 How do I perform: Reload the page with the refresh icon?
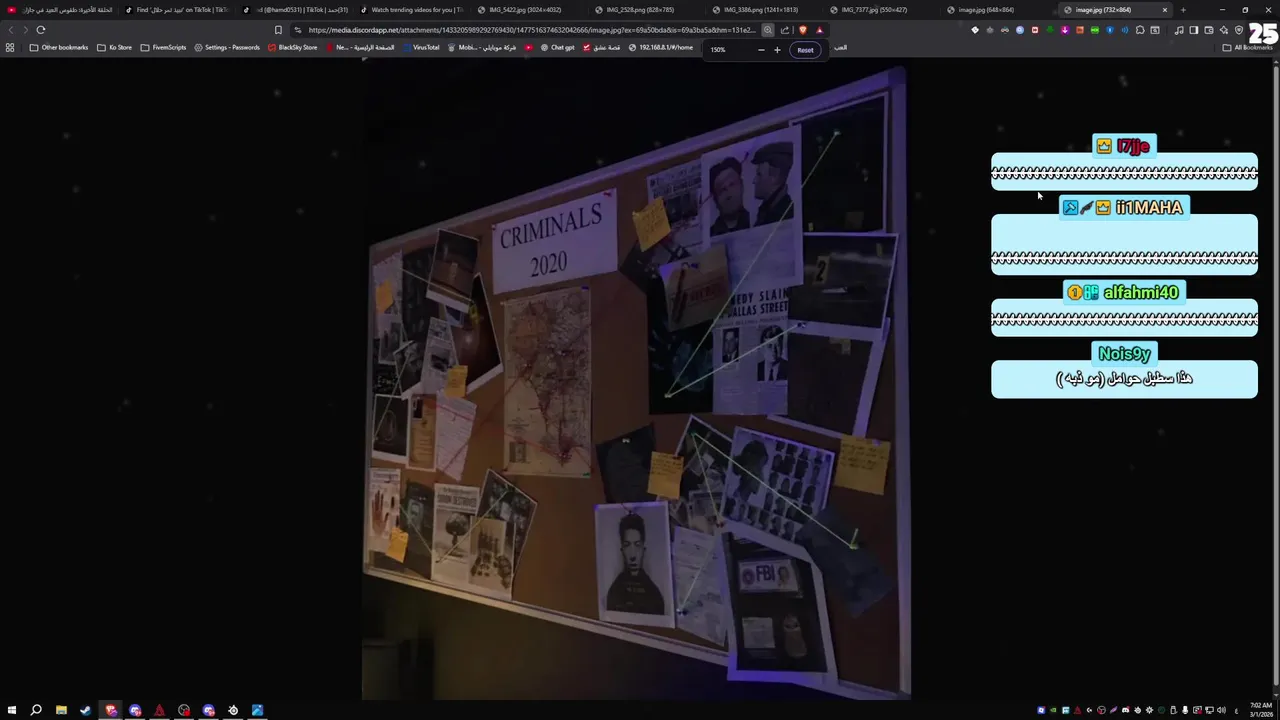coord(41,30)
